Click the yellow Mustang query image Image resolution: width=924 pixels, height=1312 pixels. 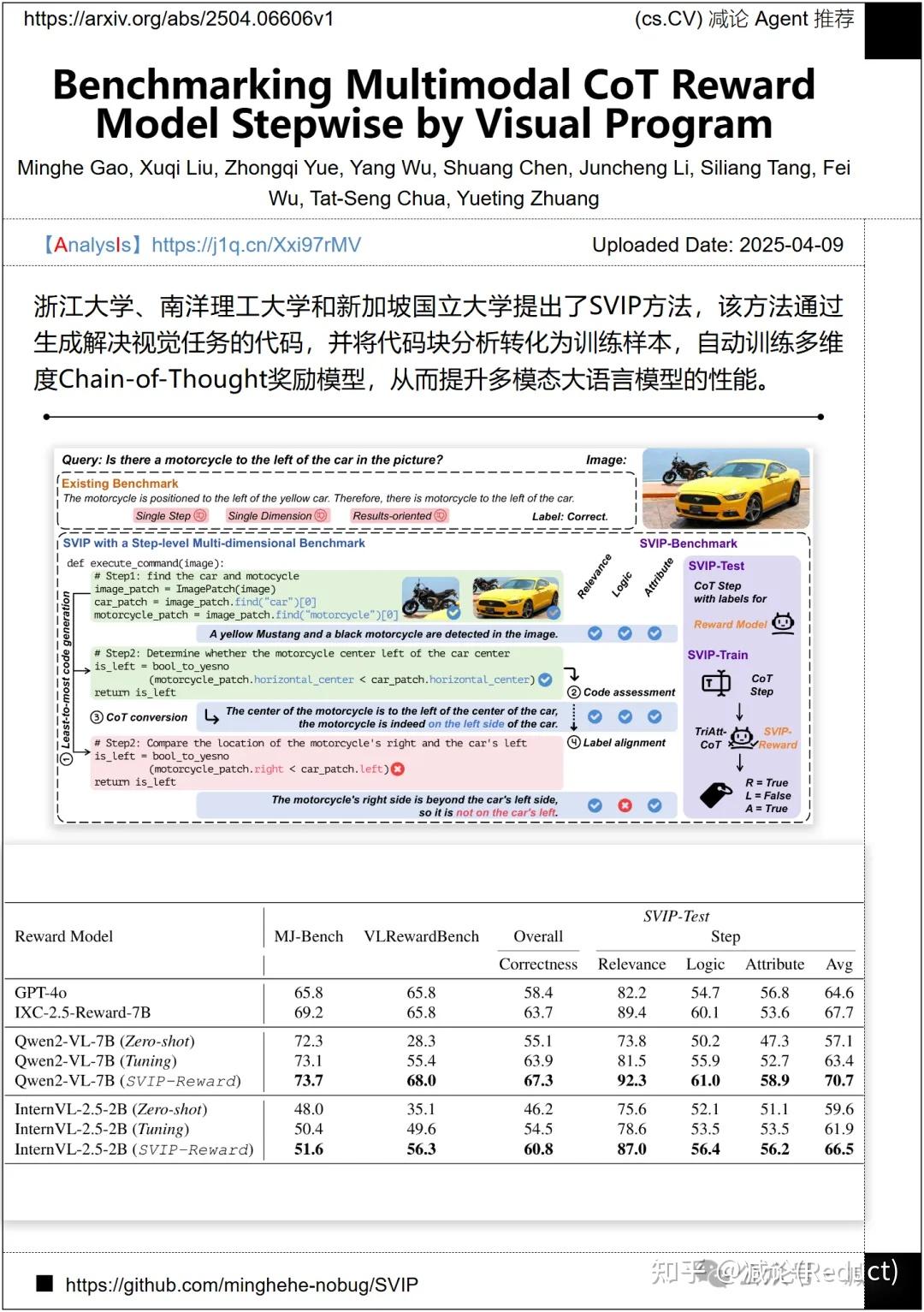click(726, 488)
